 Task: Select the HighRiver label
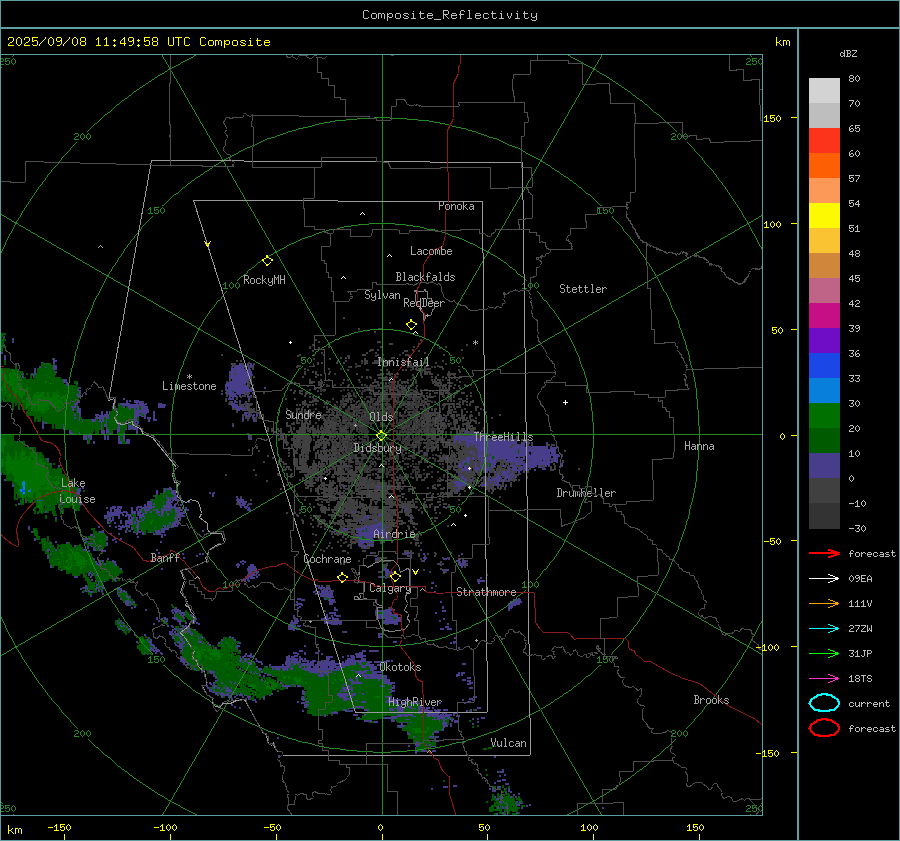(x=415, y=702)
